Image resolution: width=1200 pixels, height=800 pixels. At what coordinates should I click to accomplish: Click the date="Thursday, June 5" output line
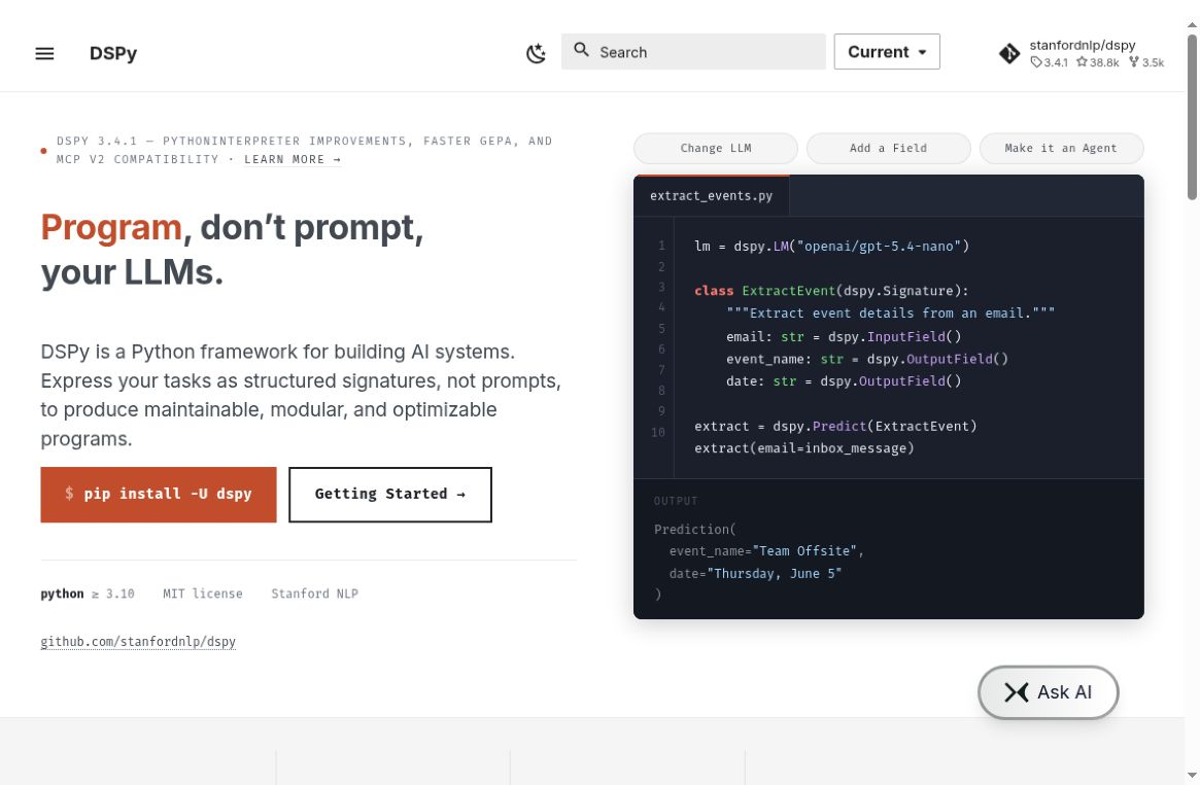coord(756,573)
